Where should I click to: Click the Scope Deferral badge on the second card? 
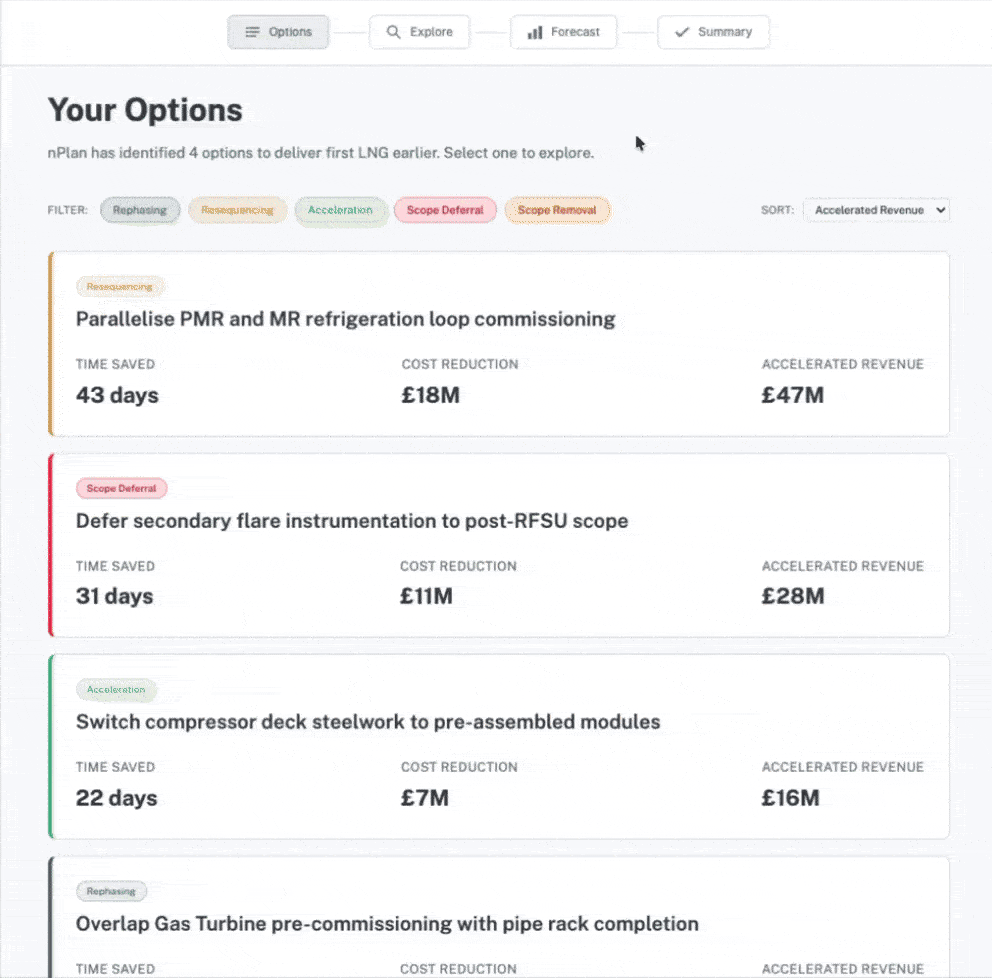coord(121,488)
